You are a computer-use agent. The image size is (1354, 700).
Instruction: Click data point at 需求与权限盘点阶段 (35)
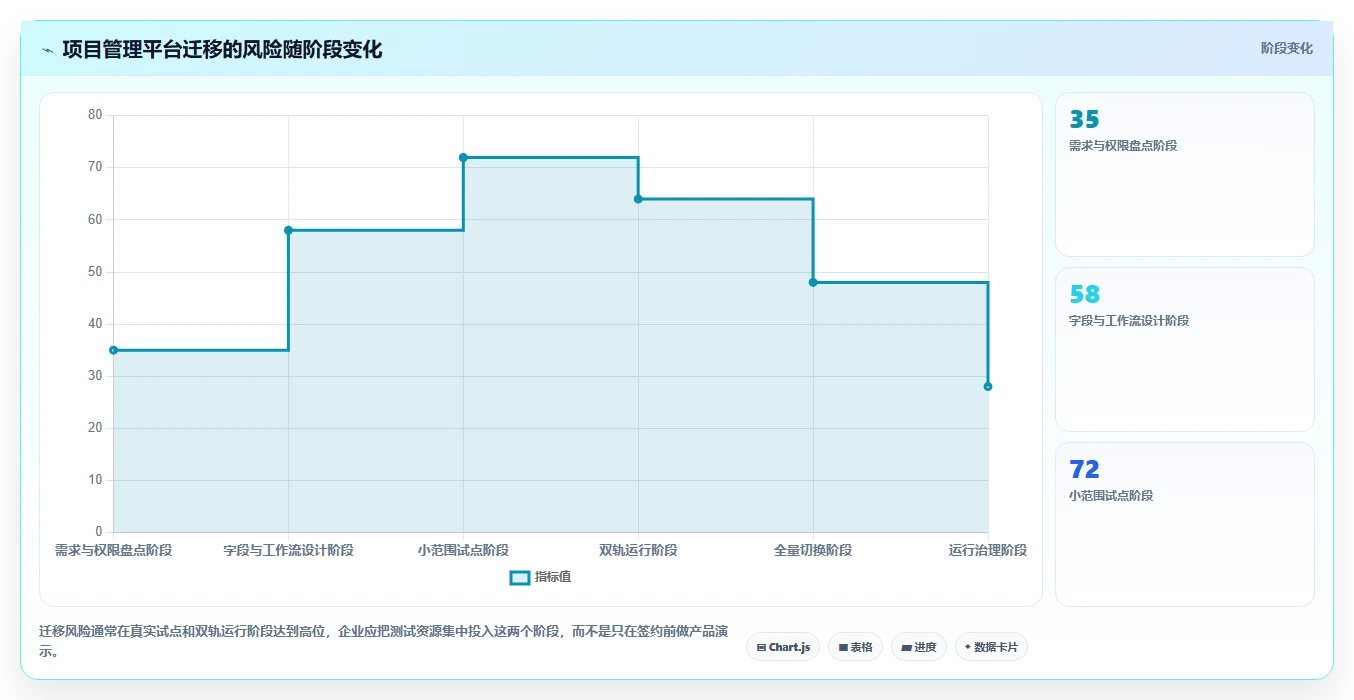click(113, 350)
